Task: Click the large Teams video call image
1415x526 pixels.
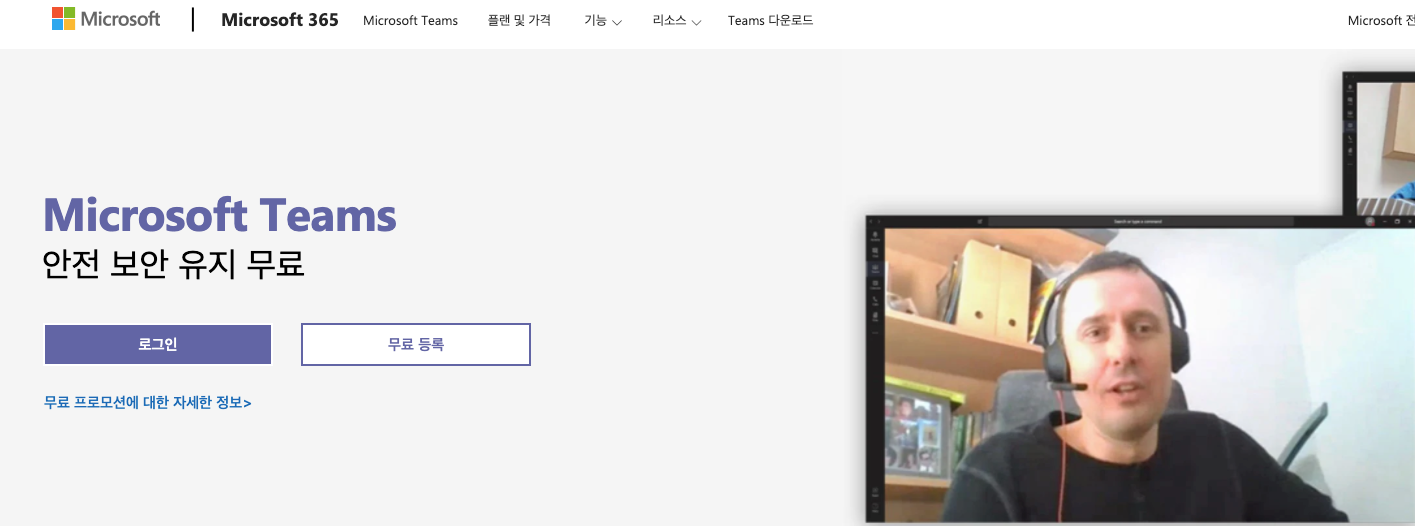Action: (1140, 370)
